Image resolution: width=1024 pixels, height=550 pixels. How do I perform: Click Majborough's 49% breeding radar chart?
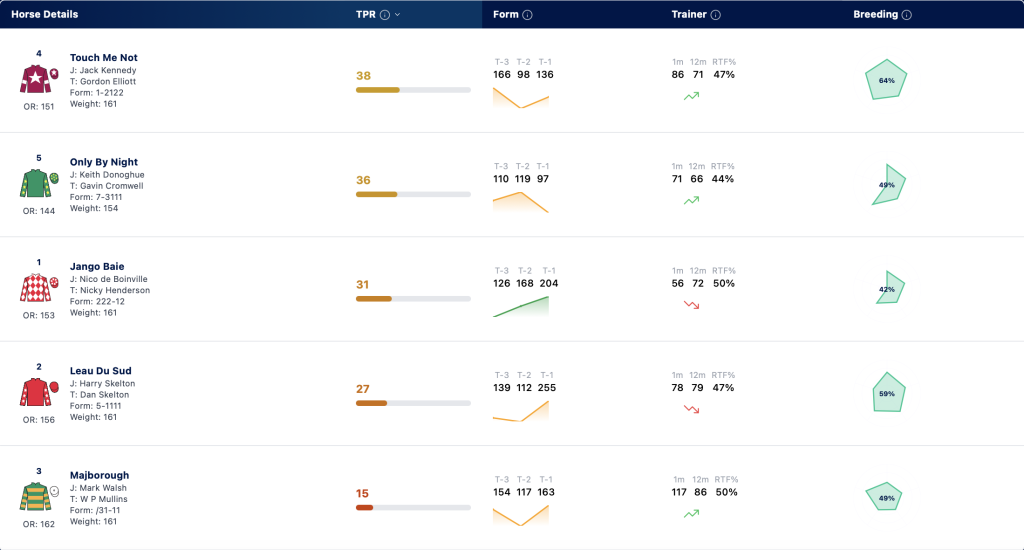pyautogui.click(x=884, y=497)
